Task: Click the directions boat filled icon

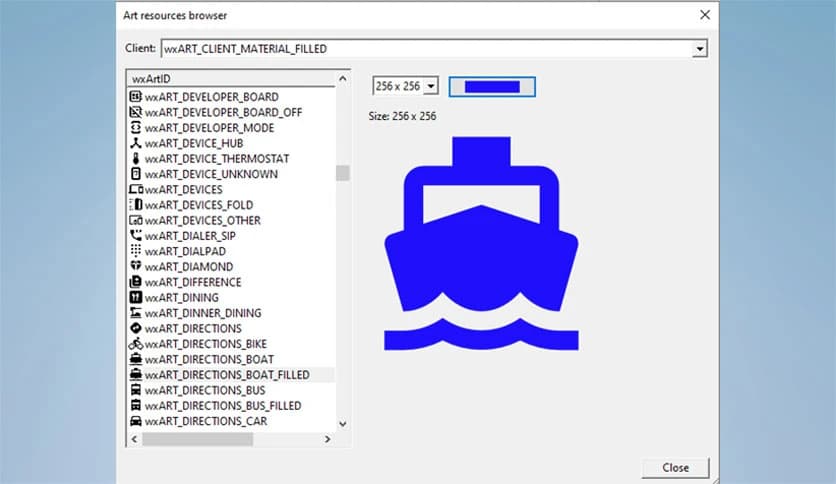Action: (136, 375)
